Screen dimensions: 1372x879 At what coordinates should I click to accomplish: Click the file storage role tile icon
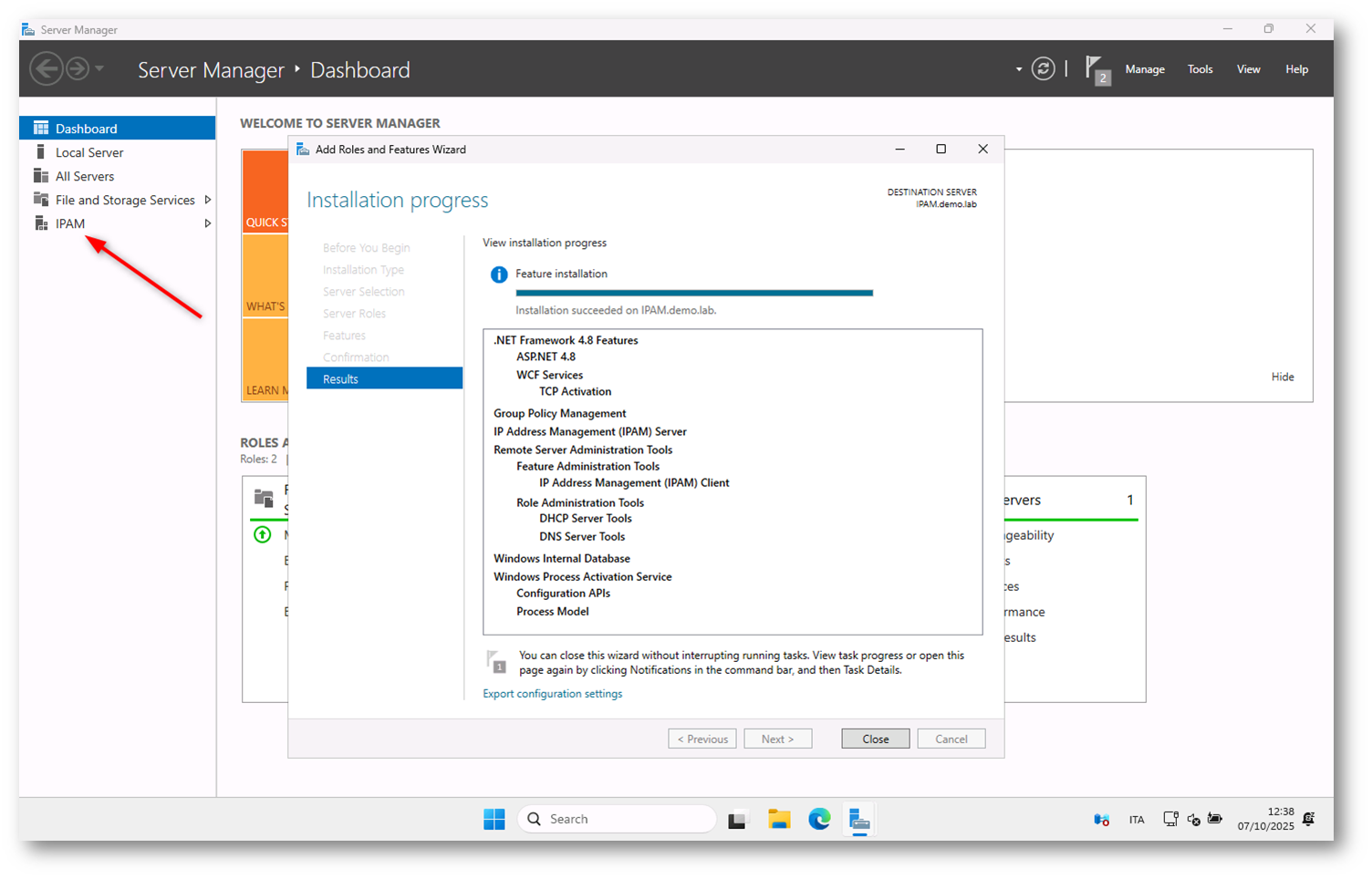tap(264, 498)
